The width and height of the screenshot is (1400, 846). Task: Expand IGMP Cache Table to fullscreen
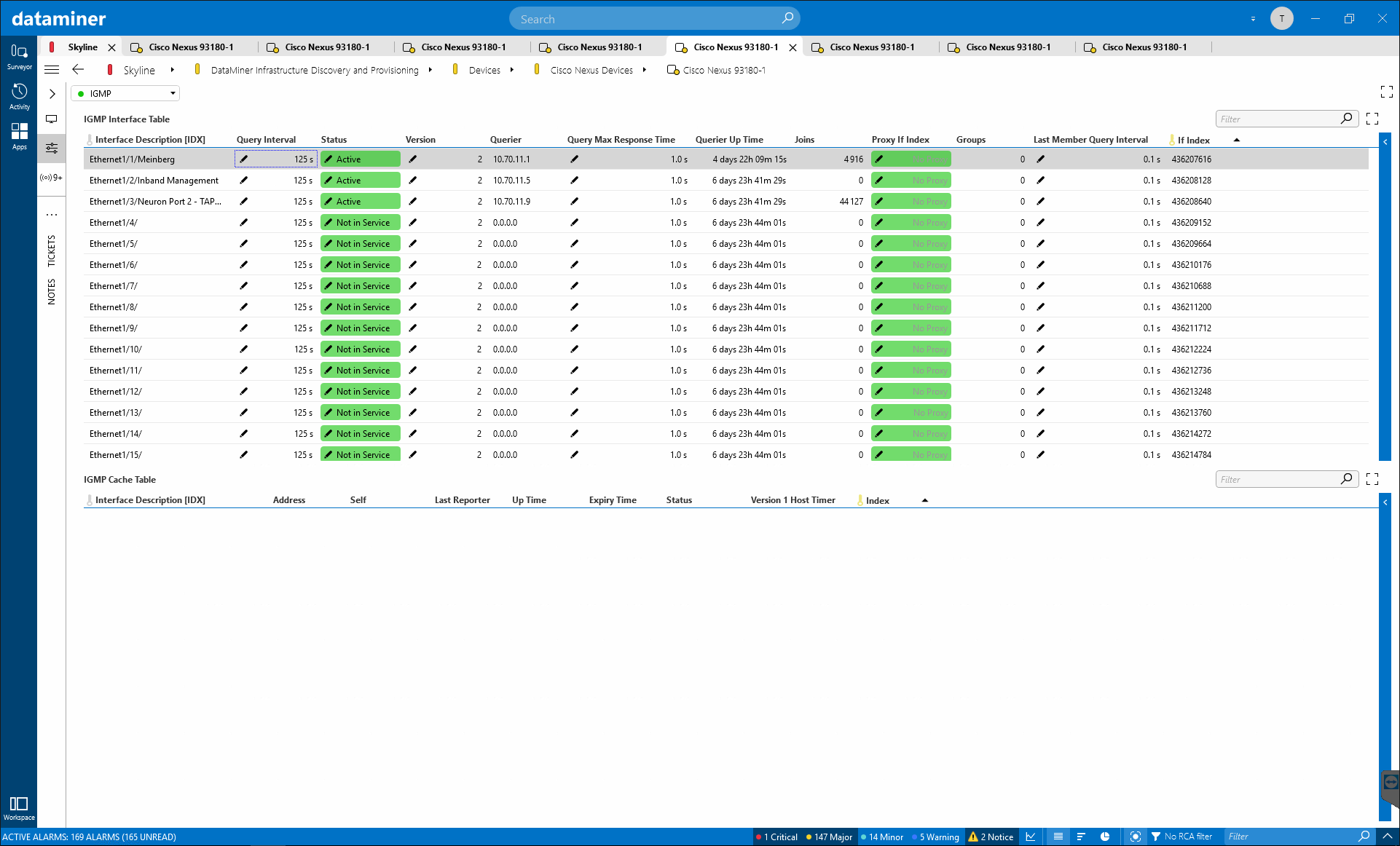pos(1372,479)
